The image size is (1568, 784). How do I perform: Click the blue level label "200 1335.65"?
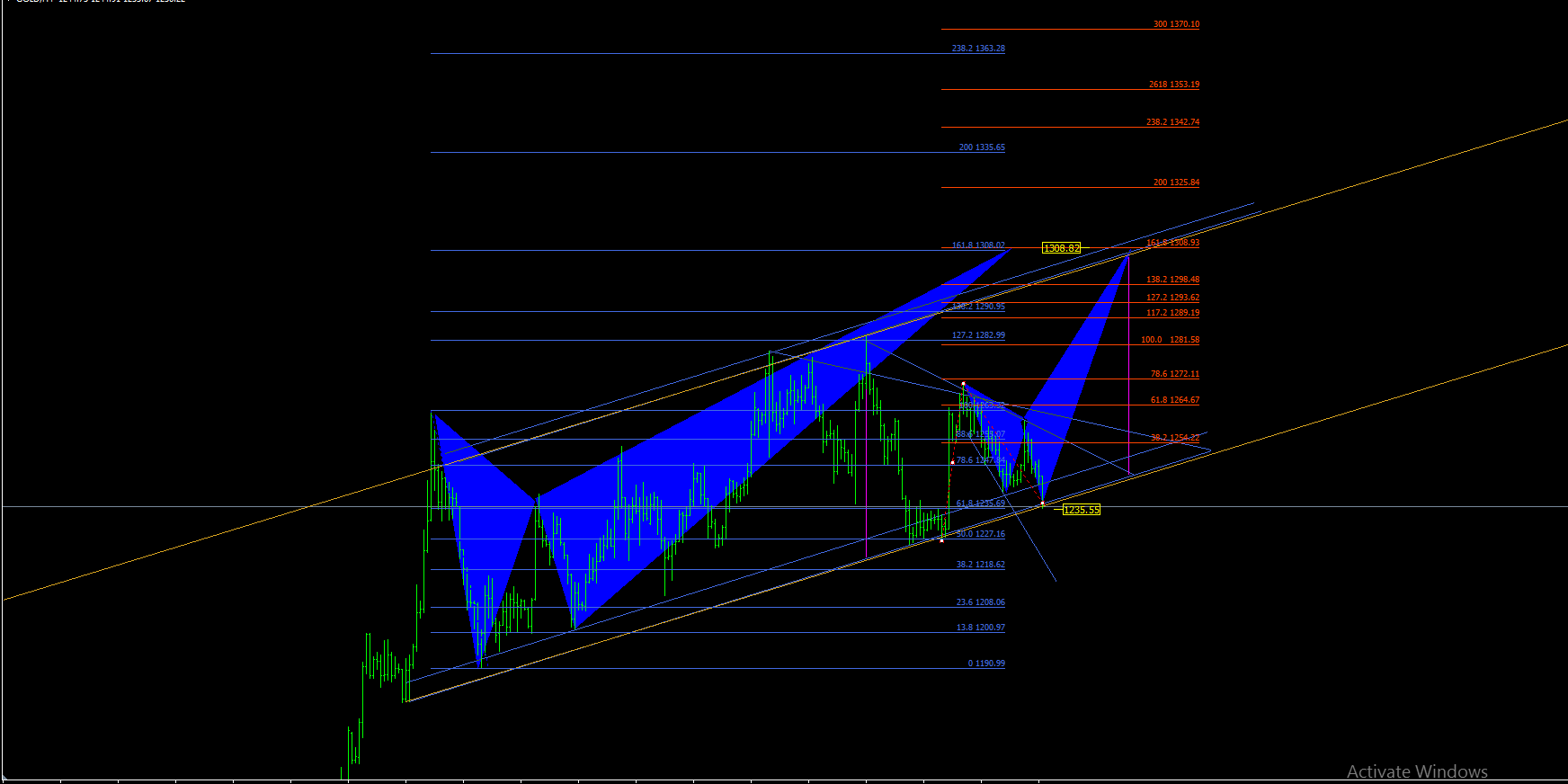[x=982, y=147]
